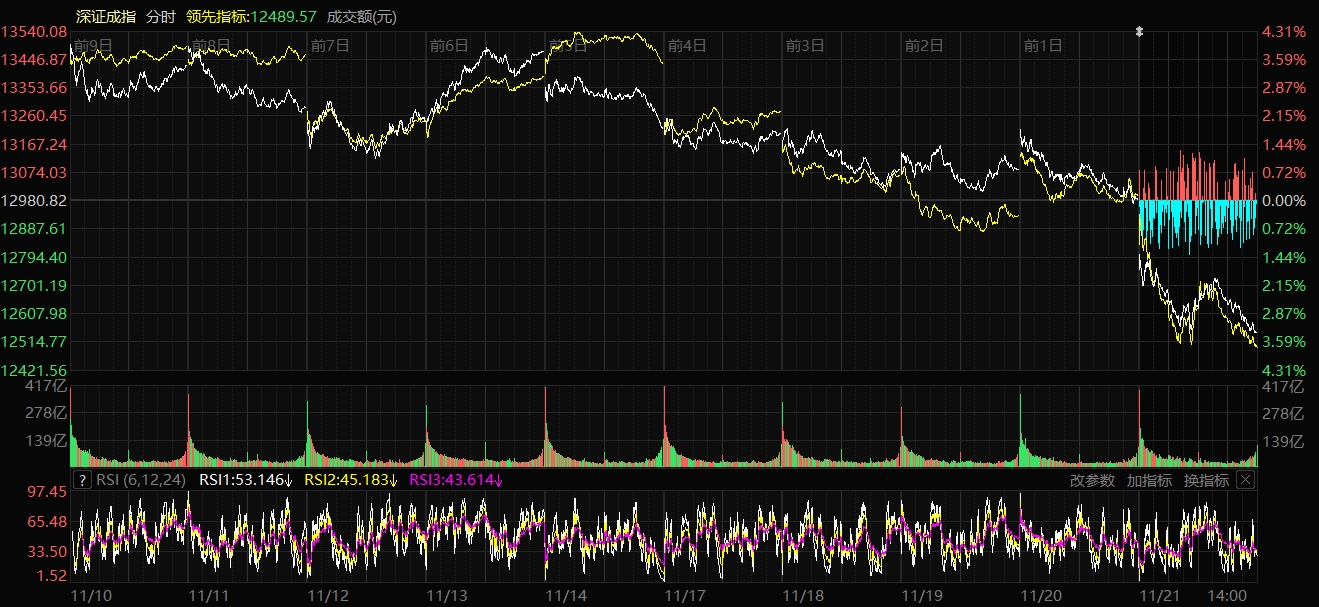
Task: Click the 深证成指 index name
Action: (x=106, y=16)
